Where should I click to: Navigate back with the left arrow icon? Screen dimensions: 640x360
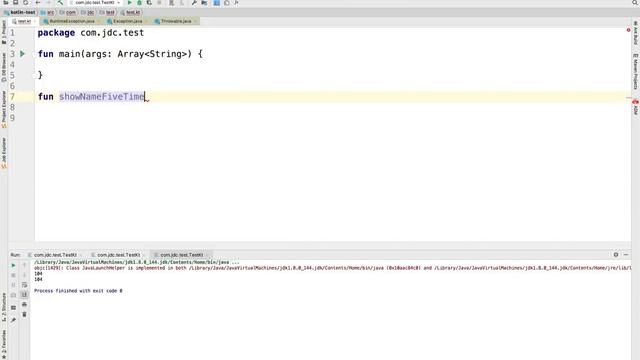(x=38, y=2)
